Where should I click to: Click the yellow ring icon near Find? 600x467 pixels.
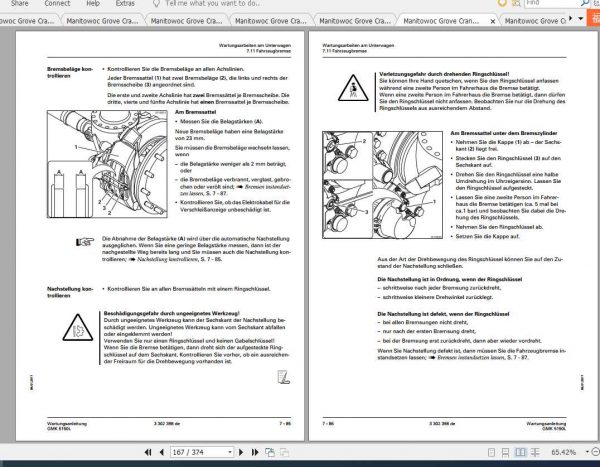[502, 3]
